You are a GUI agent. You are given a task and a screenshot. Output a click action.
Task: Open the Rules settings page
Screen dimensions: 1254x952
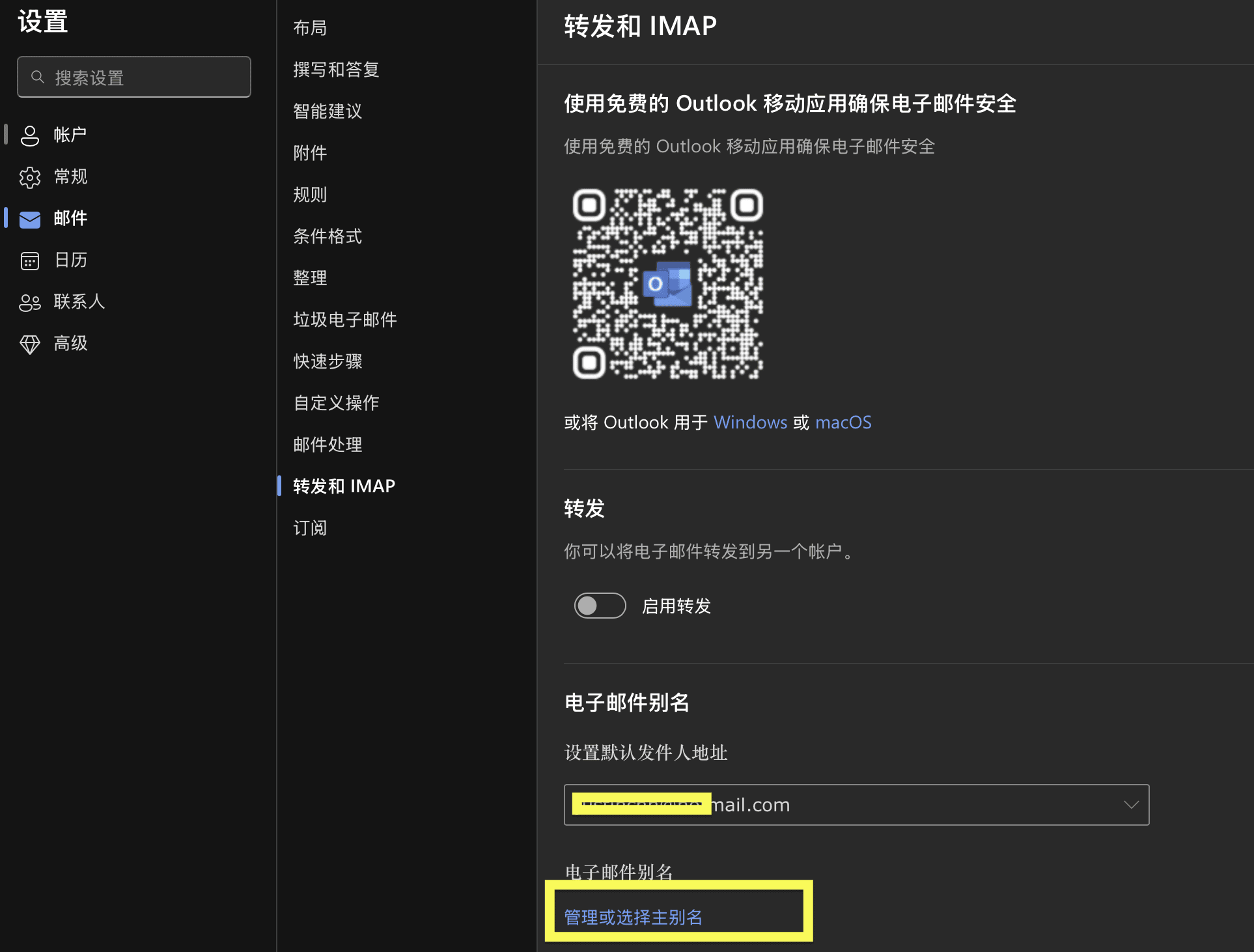310,195
